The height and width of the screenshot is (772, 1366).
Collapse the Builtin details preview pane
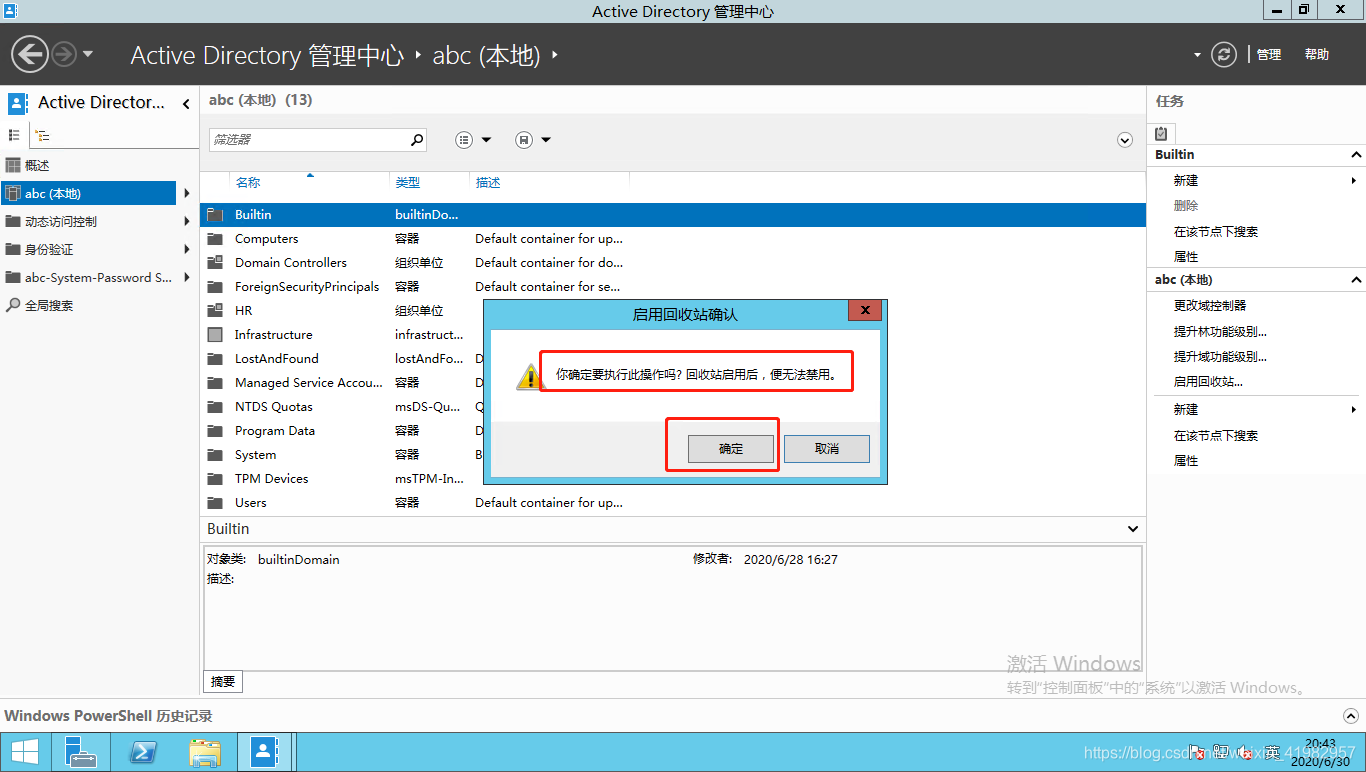click(x=1133, y=529)
